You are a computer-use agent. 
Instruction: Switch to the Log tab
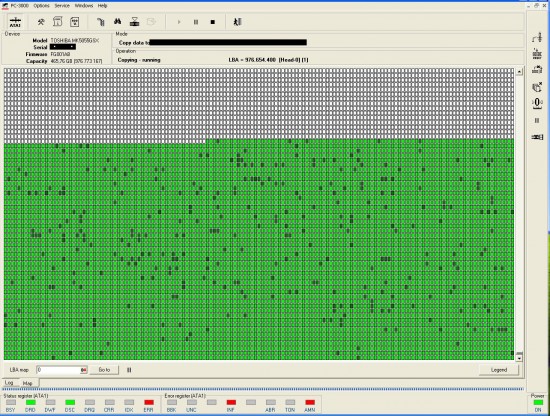9,383
